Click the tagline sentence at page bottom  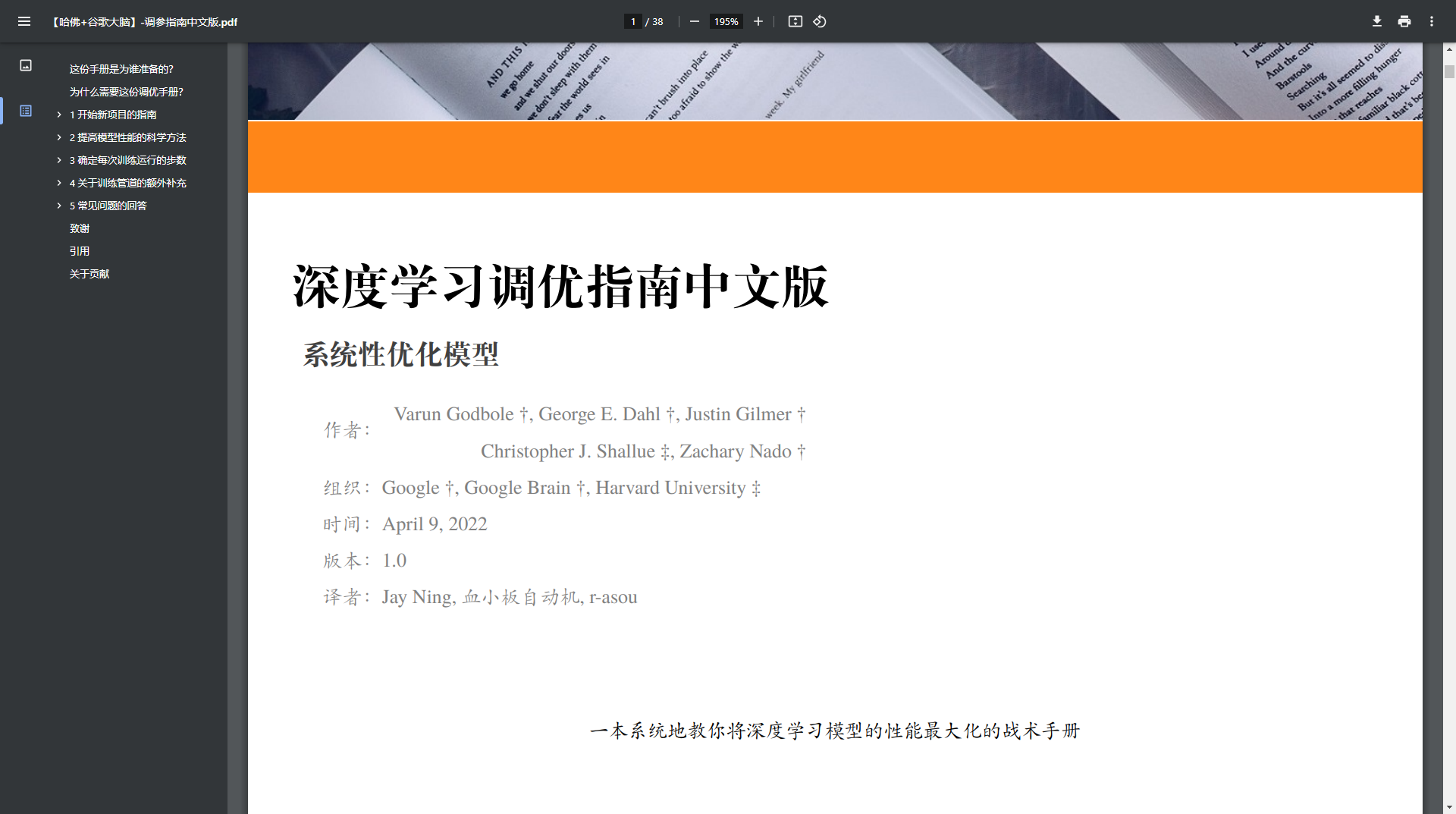[x=835, y=731]
